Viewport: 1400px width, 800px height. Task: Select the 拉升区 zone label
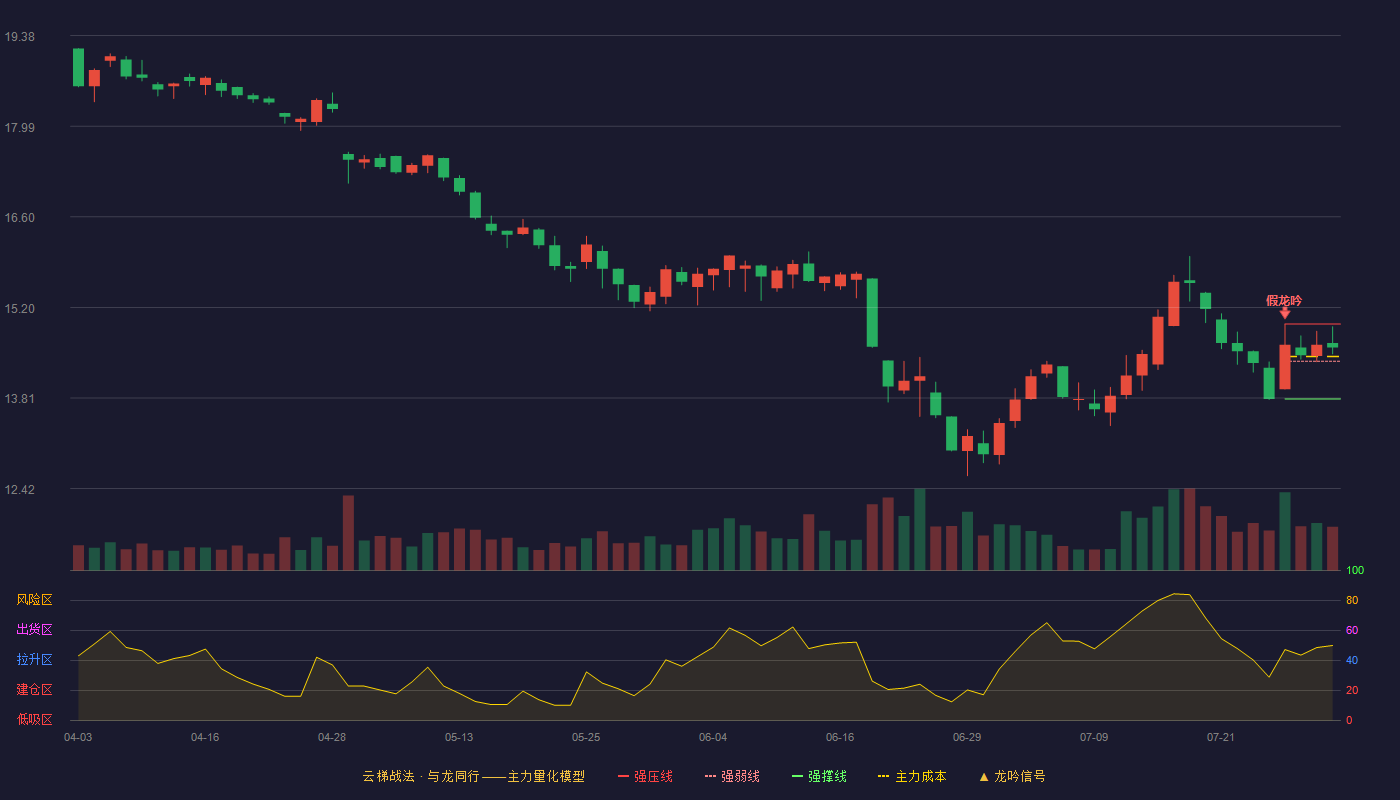click(34, 660)
